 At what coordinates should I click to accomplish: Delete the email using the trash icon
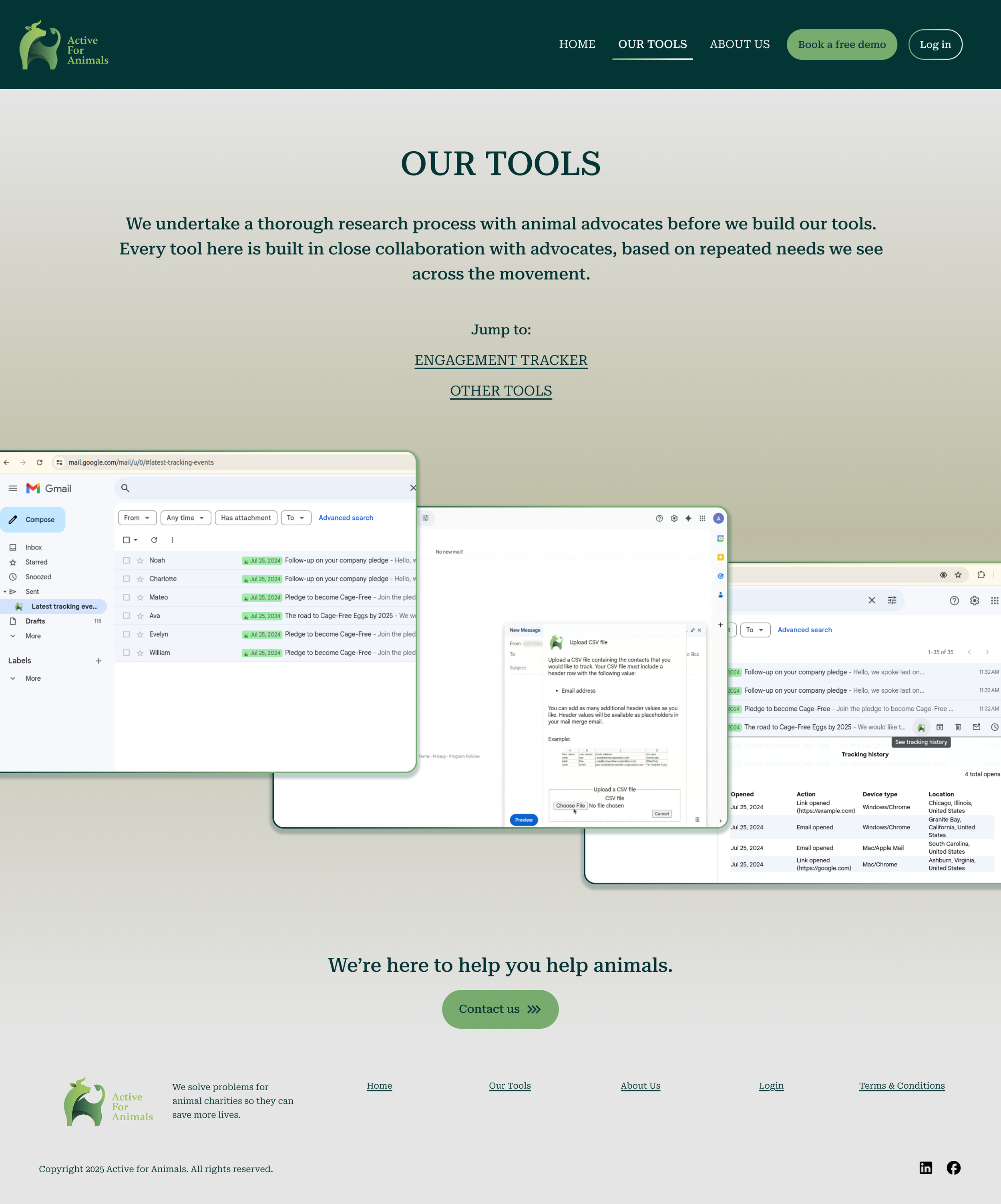pos(958,727)
